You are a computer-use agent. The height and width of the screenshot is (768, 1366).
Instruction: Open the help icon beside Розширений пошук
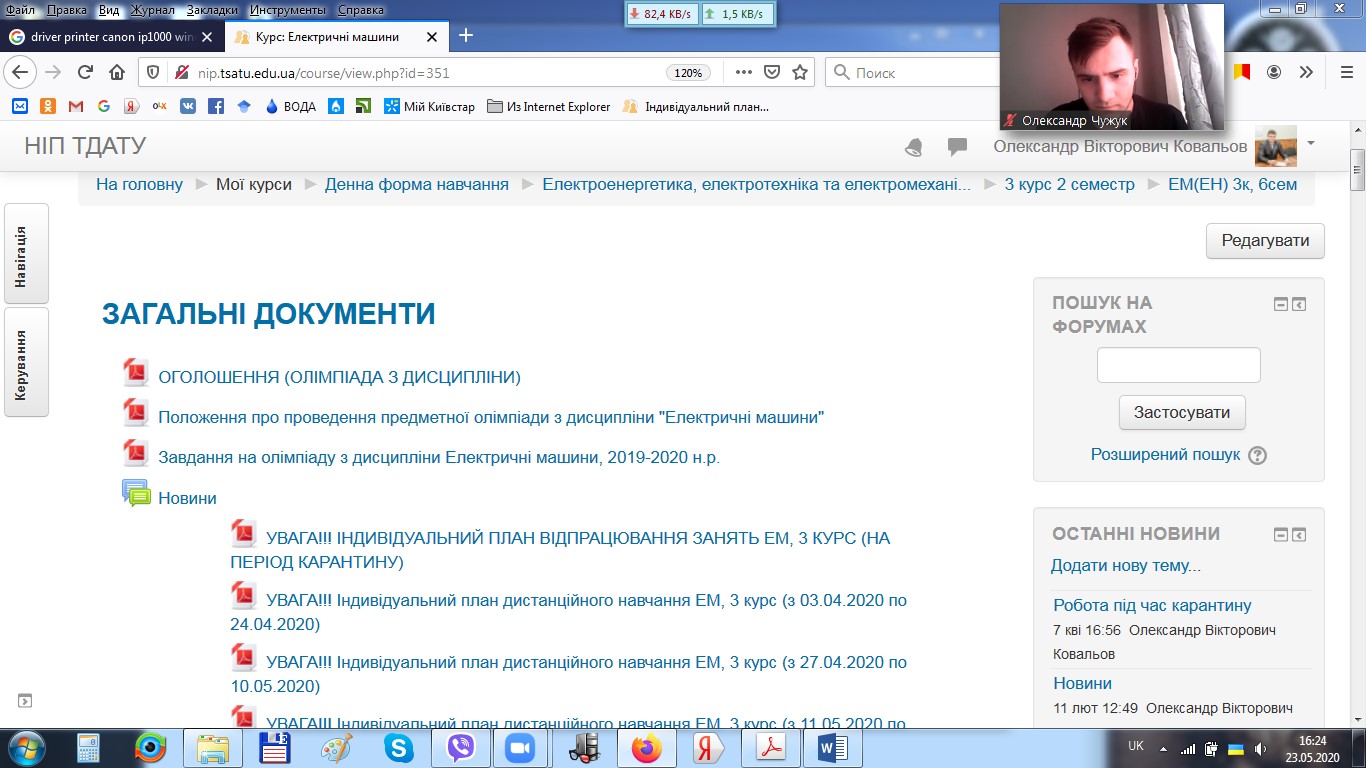click(1258, 455)
